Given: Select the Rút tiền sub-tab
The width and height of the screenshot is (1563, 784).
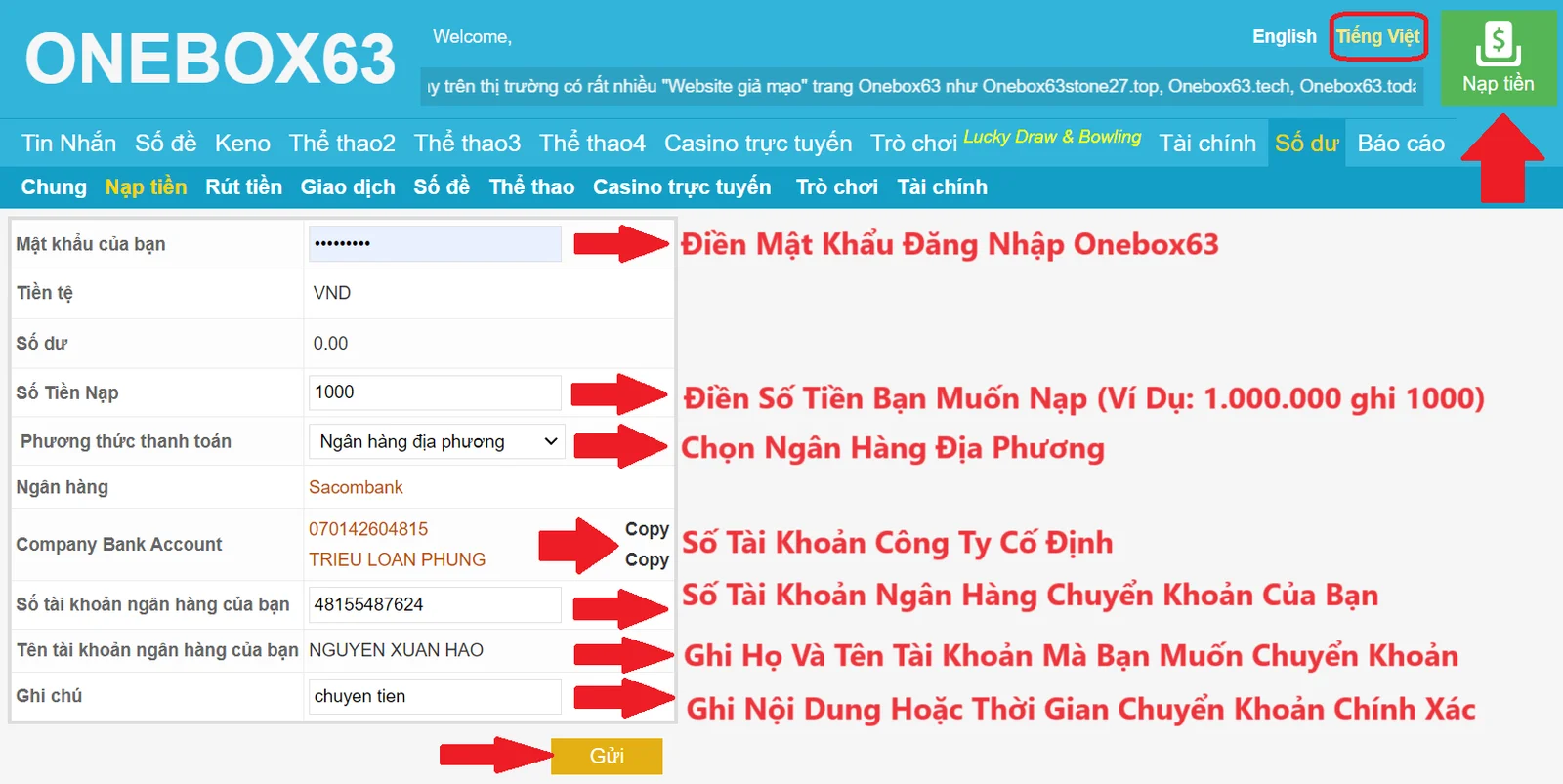Looking at the screenshot, I should [243, 186].
